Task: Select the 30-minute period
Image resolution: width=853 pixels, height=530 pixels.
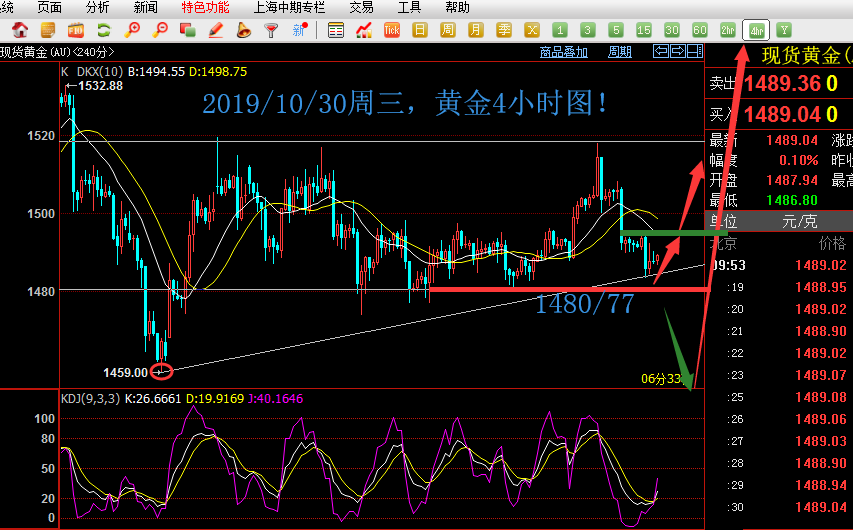Action: click(672, 30)
